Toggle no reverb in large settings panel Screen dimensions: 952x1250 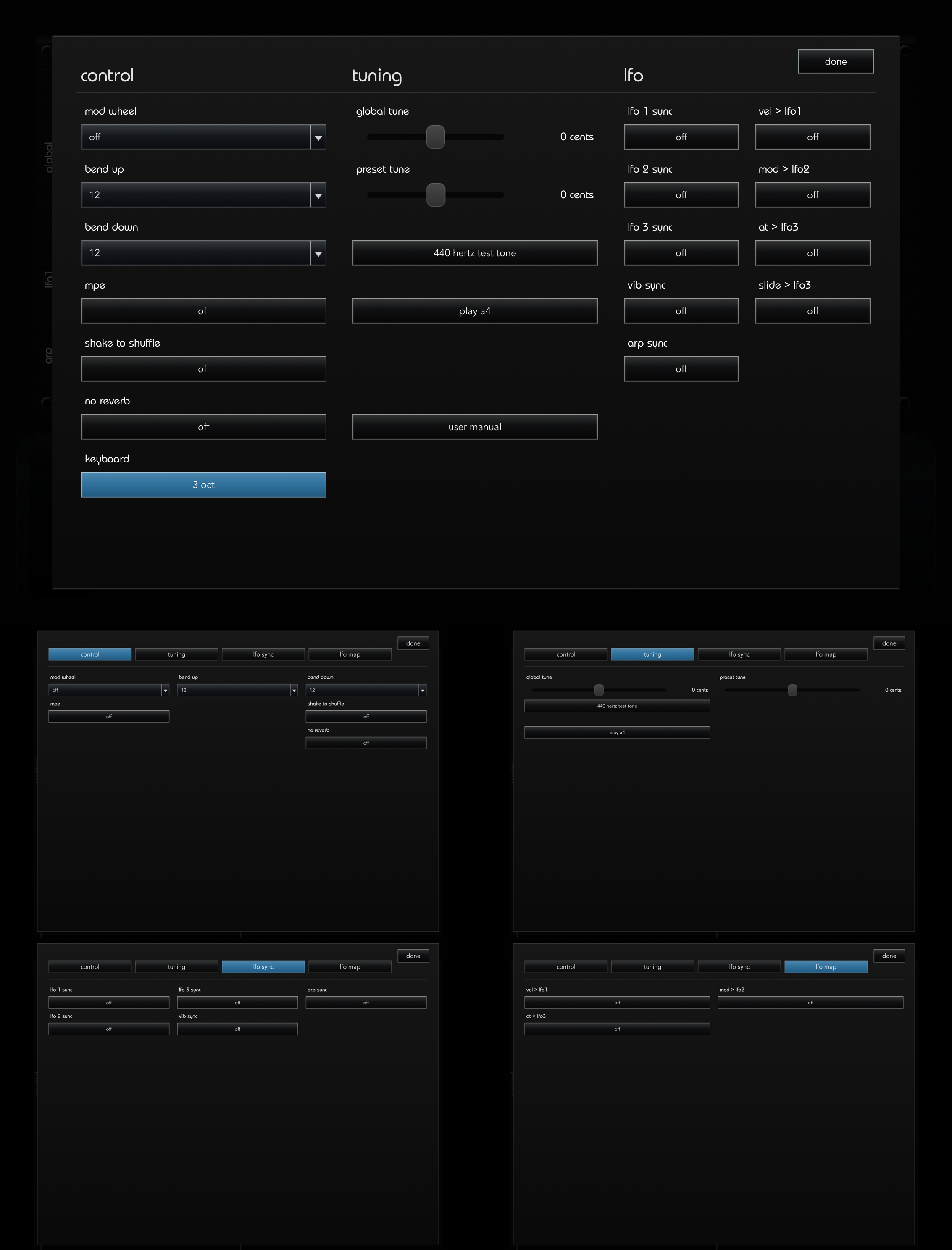pyautogui.click(x=203, y=426)
